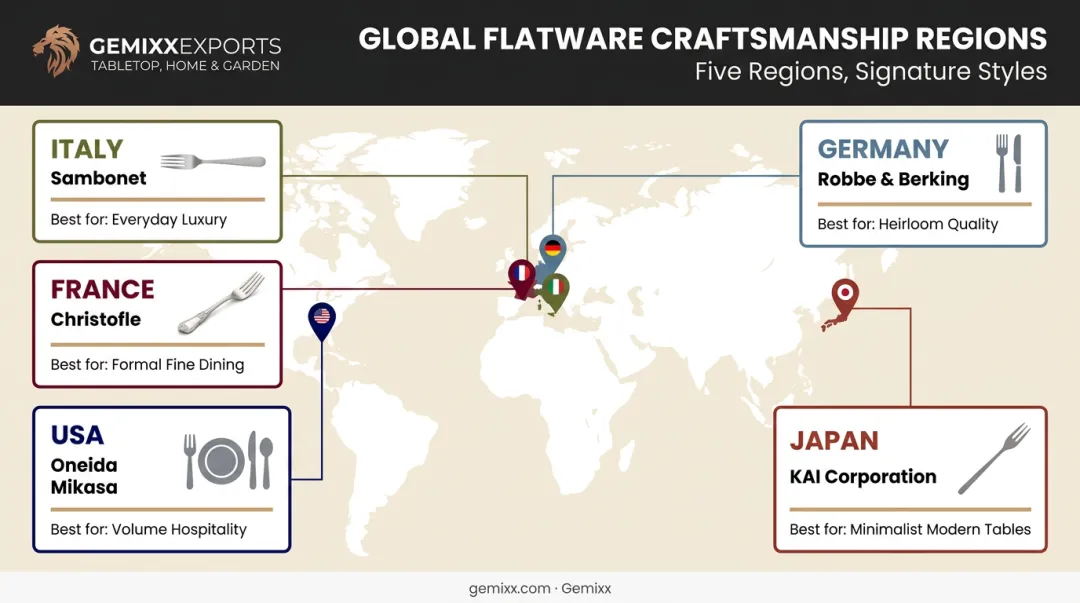
Task: Select the GERMANY heading
Action: (x=883, y=149)
